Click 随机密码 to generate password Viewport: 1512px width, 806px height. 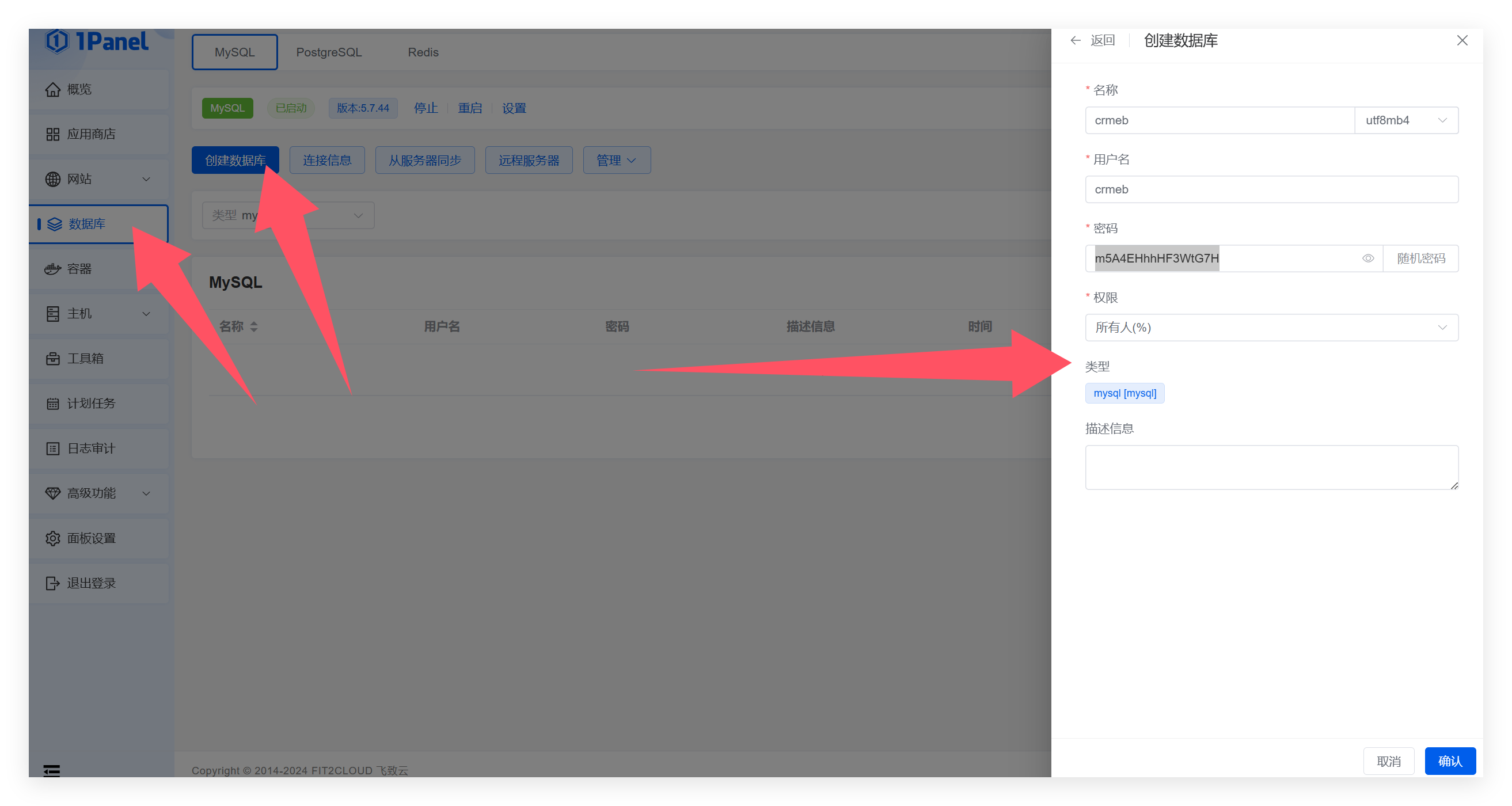tap(1420, 258)
